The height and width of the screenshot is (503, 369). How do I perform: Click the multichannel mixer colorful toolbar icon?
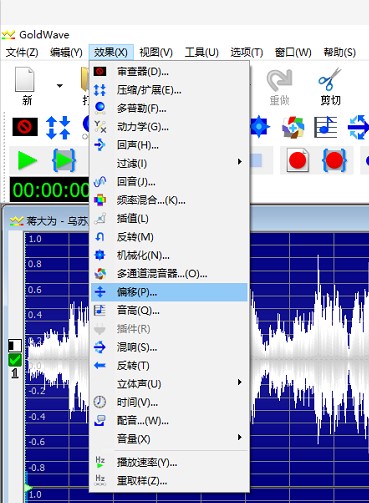293,127
